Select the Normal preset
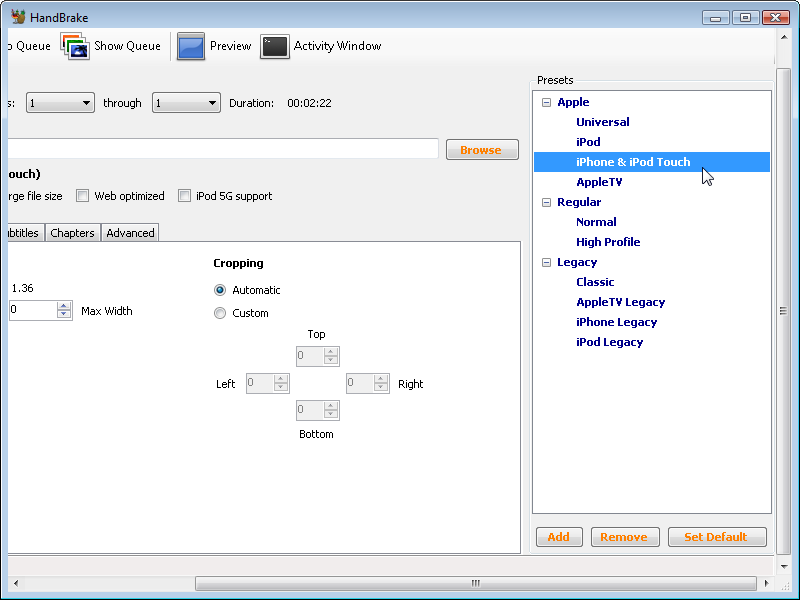Viewport: 800px width, 600px height. (x=596, y=221)
